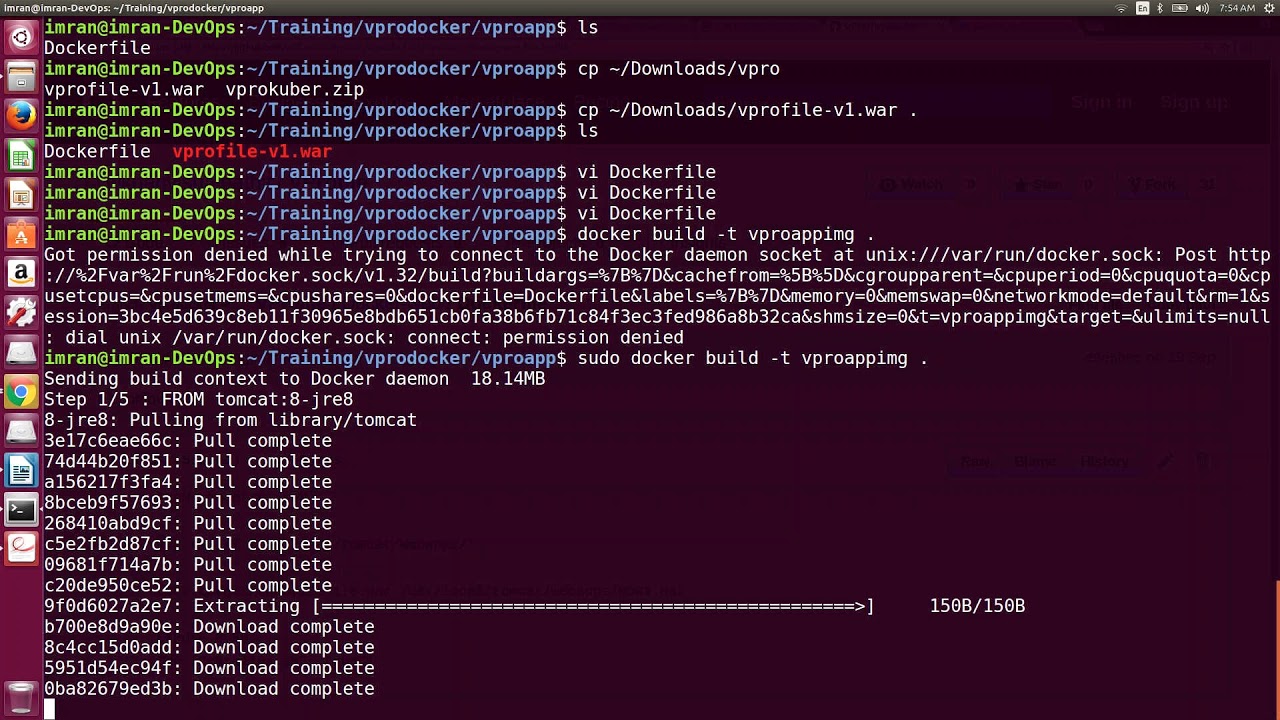Open LibreOffice Writer from the dock
The image size is (1280, 720).
(x=21, y=470)
